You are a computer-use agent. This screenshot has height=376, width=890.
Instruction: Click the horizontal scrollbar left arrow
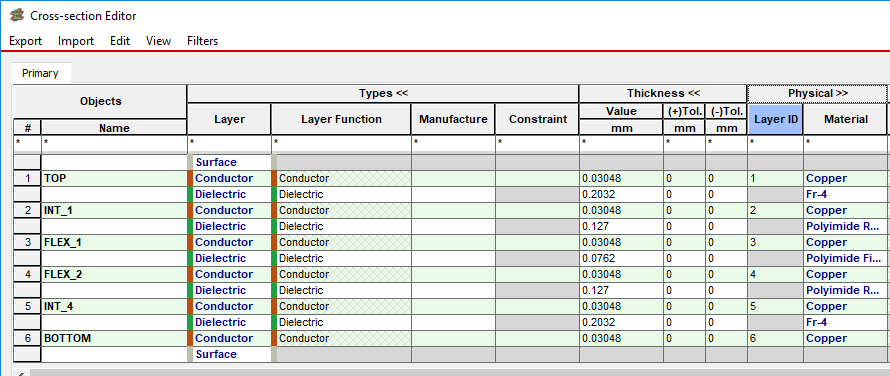click(x=22, y=373)
